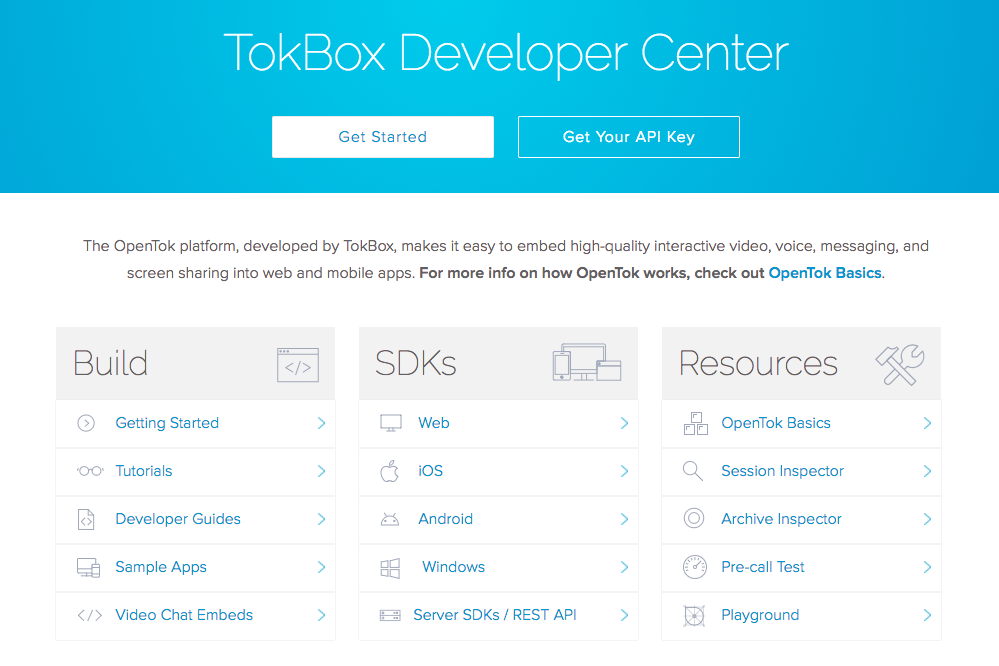
Task: Click the chevron on the OpenTok Basics row
Action: click(927, 423)
